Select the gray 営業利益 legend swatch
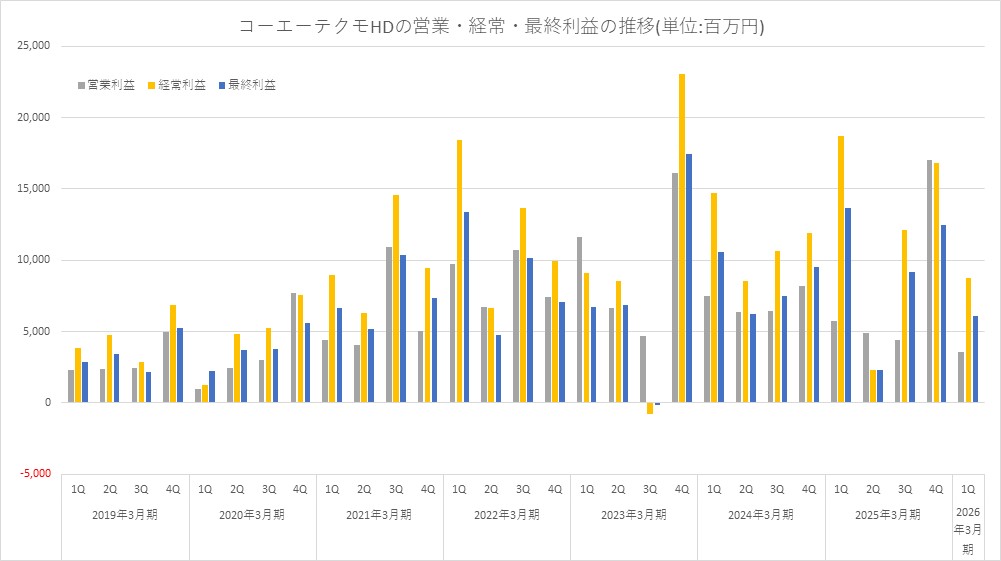1001x561 pixels. click(x=81, y=86)
